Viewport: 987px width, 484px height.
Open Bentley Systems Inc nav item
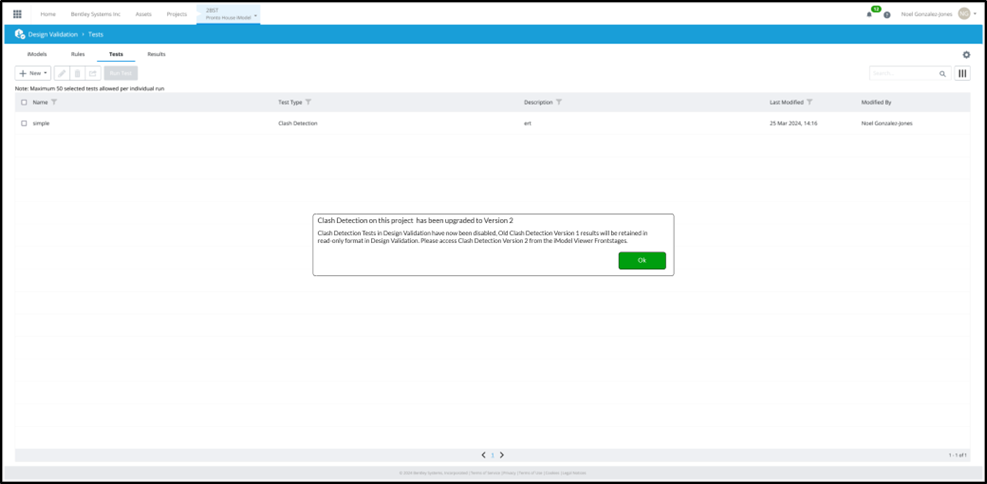click(x=96, y=14)
